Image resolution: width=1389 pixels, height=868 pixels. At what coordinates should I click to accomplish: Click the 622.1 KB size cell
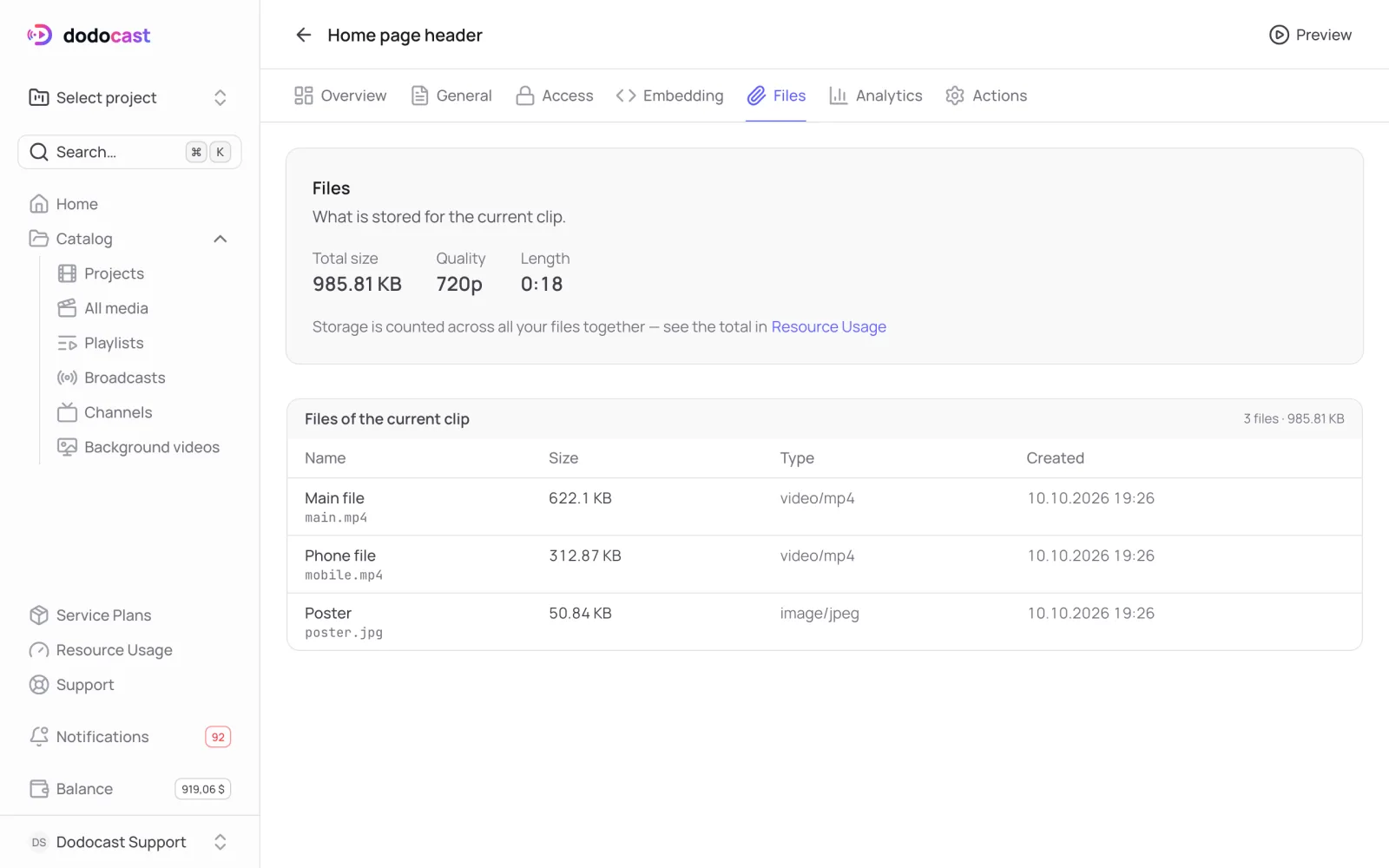580,498
